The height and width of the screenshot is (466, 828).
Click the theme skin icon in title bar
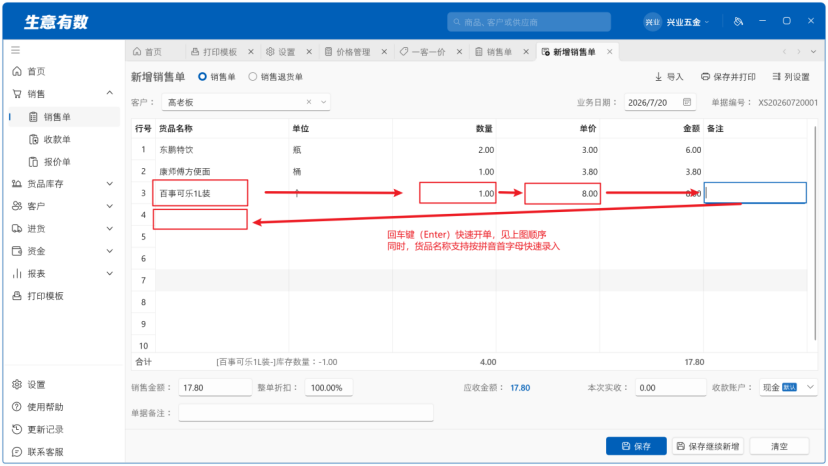pyautogui.click(x=738, y=22)
